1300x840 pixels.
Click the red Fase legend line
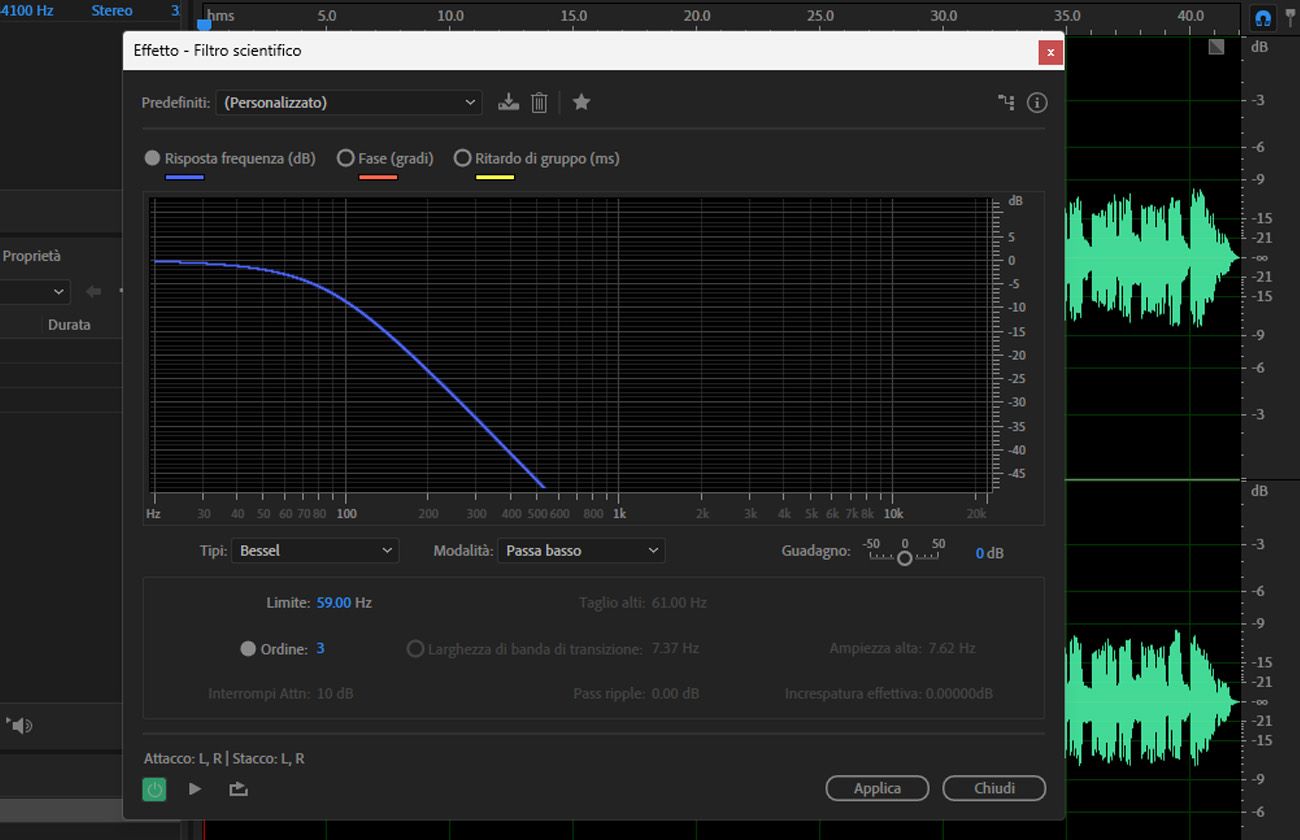(x=378, y=177)
